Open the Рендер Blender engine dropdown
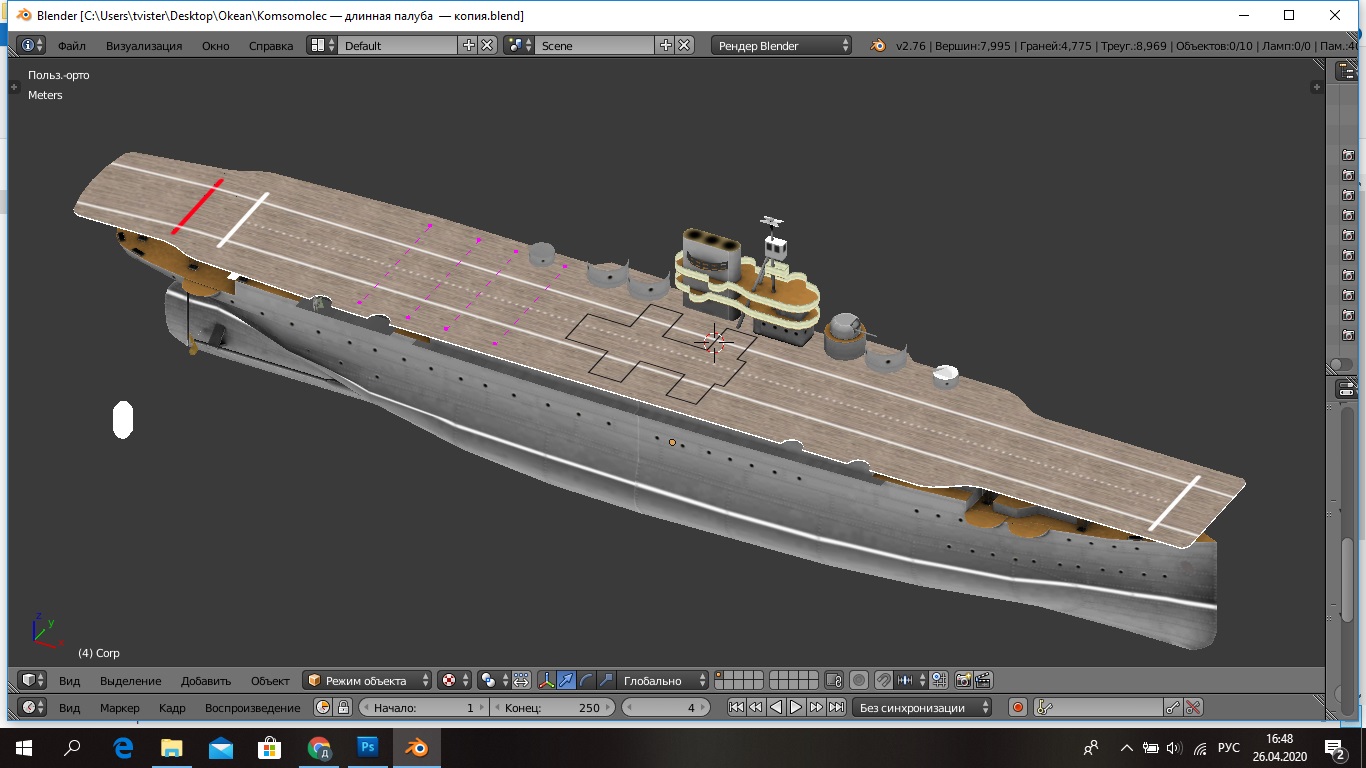The image size is (1366, 768). coord(783,45)
